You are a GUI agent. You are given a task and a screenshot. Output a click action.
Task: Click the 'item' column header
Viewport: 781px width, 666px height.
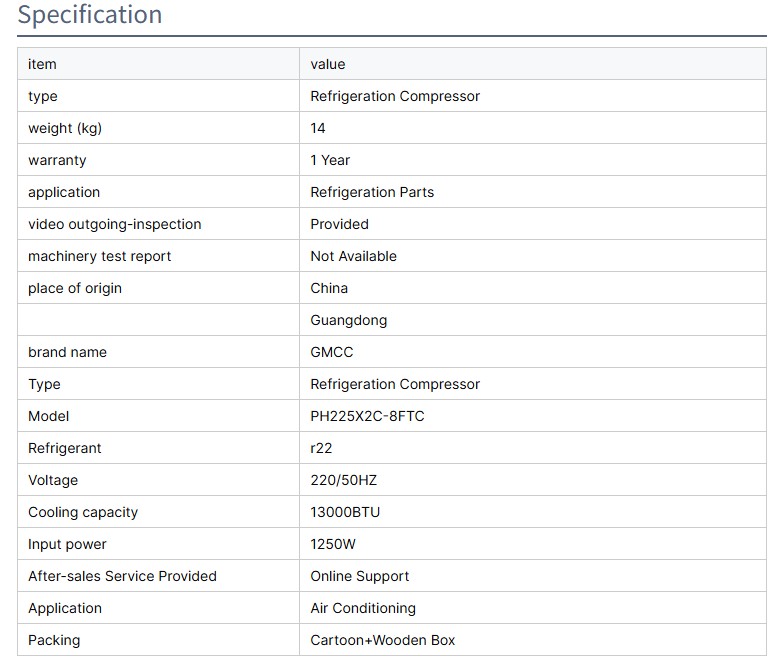coord(42,64)
